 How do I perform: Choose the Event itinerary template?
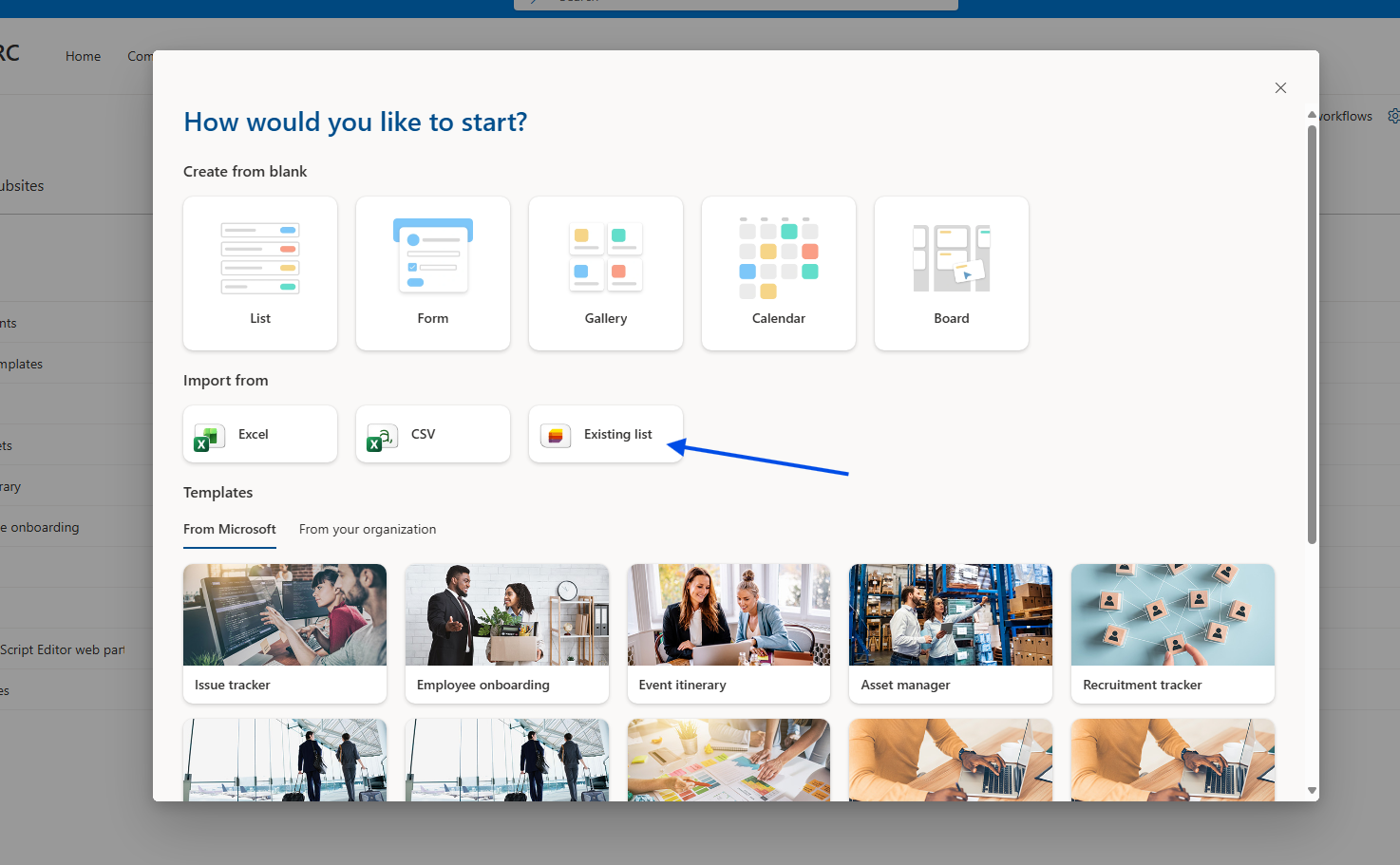pos(728,633)
